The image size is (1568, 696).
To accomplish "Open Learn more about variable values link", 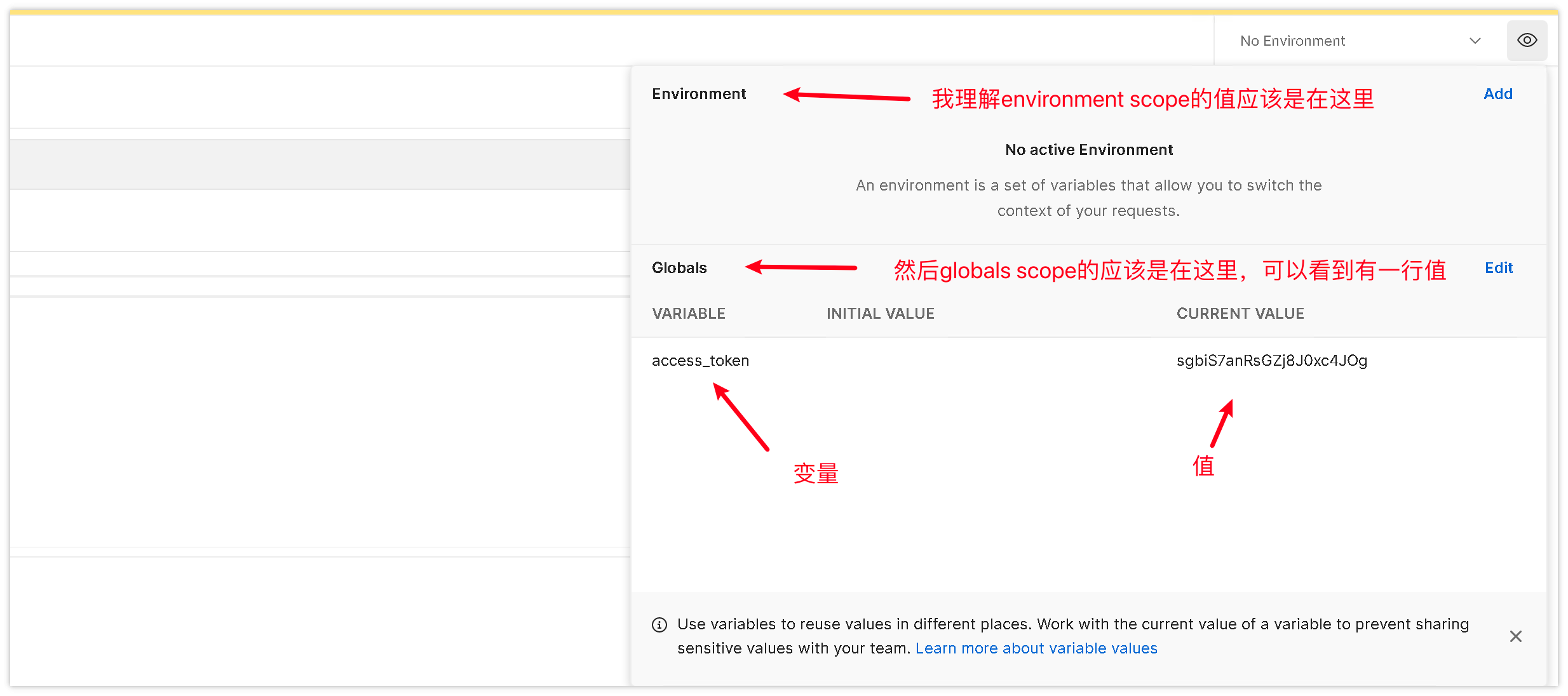I will coord(1036,648).
